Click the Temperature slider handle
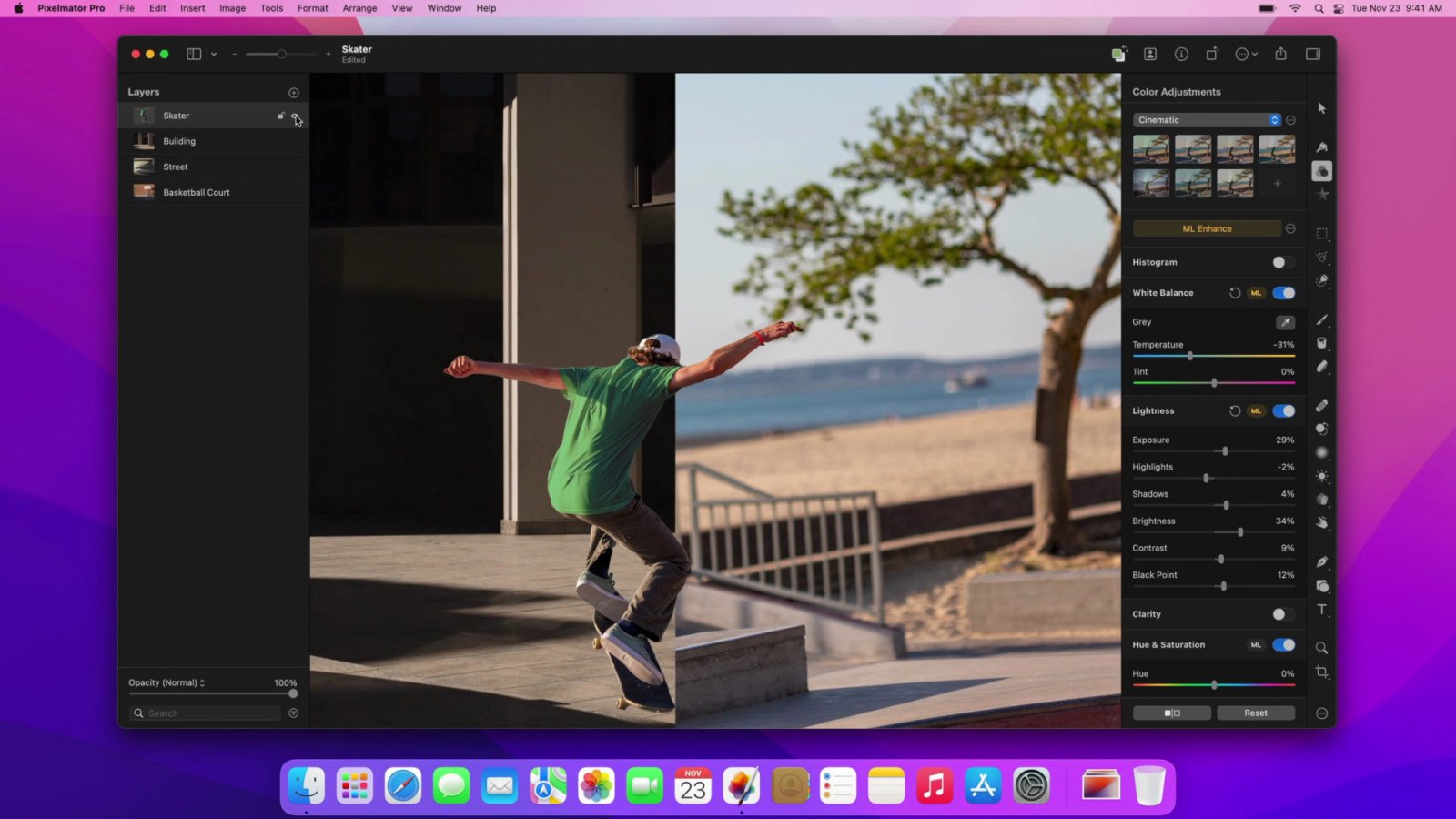The width and height of the screenshot is (1456, 819). (1189, 356)
